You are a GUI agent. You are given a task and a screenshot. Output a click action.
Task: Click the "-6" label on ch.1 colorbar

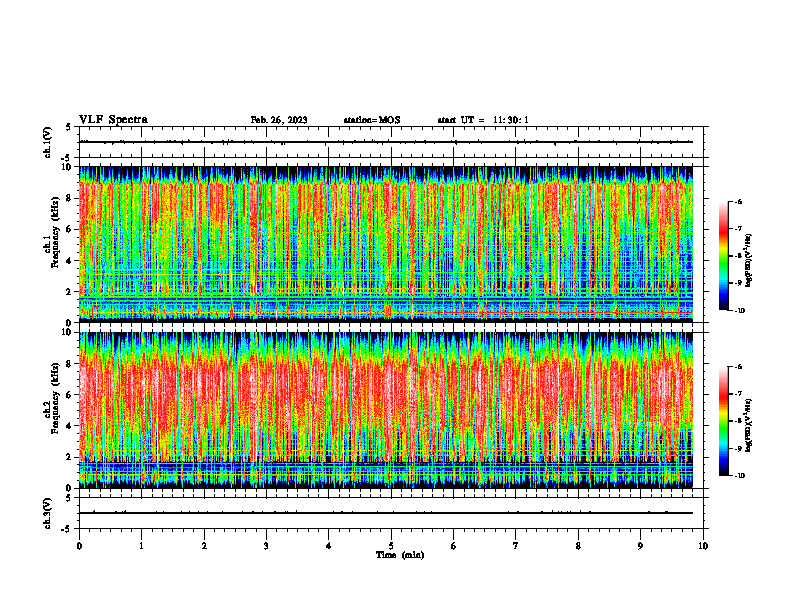739,202
